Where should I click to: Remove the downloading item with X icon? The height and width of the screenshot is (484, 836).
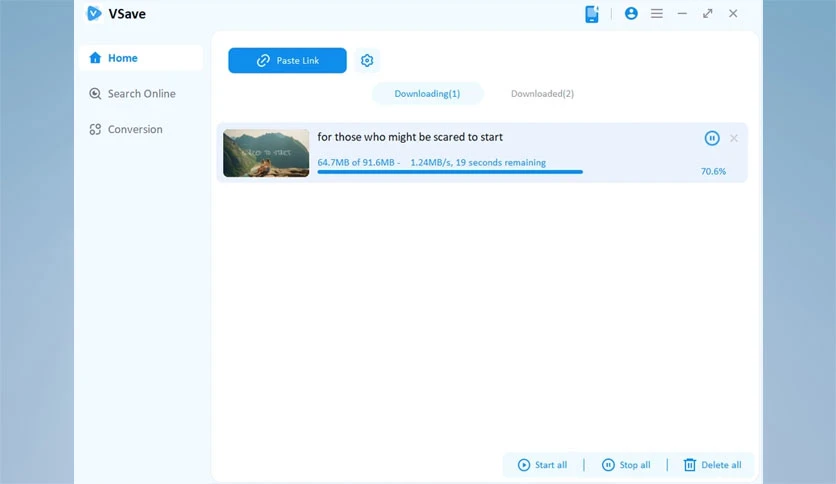[734, 138]
